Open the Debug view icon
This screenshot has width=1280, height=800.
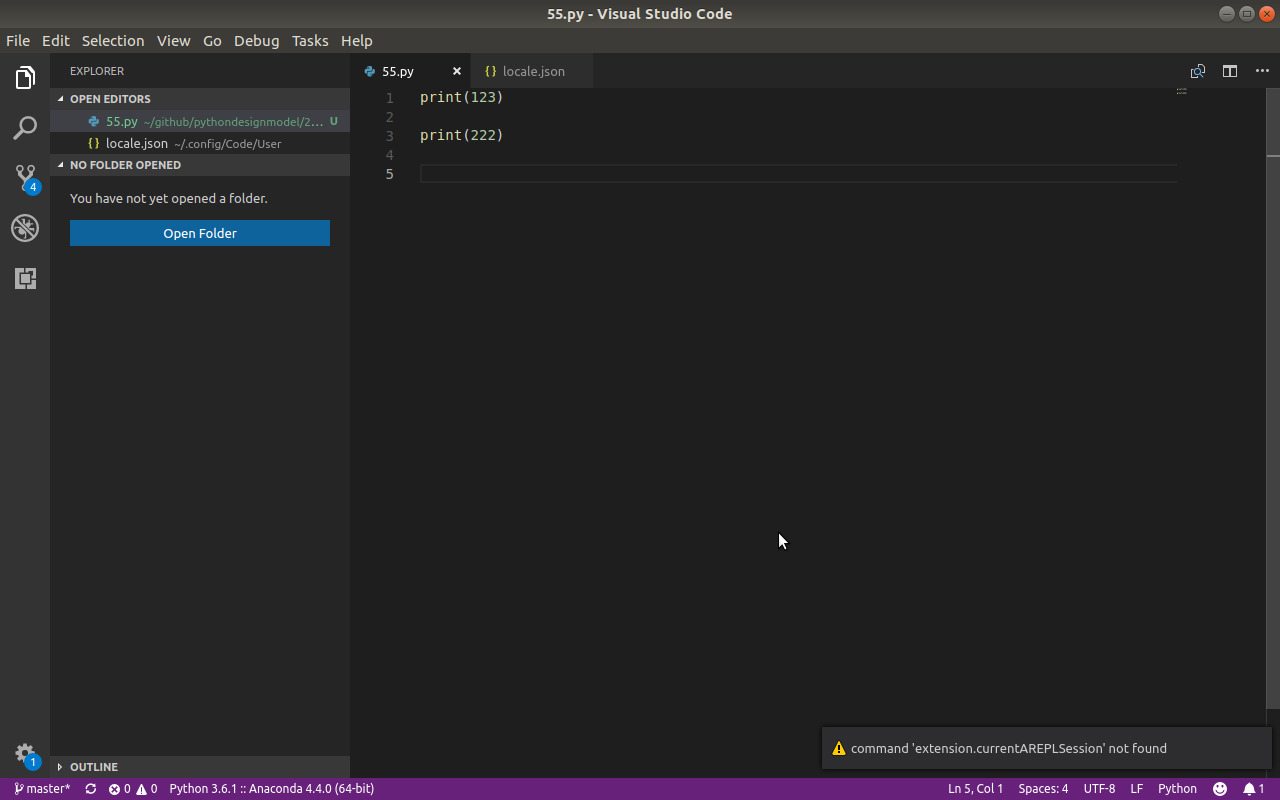click(x=25, y=228)
